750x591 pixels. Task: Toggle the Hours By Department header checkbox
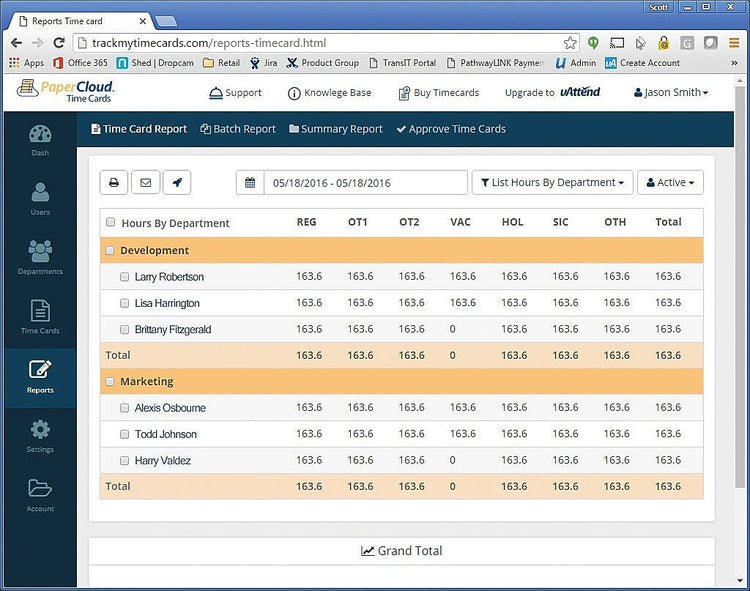click(x=110, y=222)
